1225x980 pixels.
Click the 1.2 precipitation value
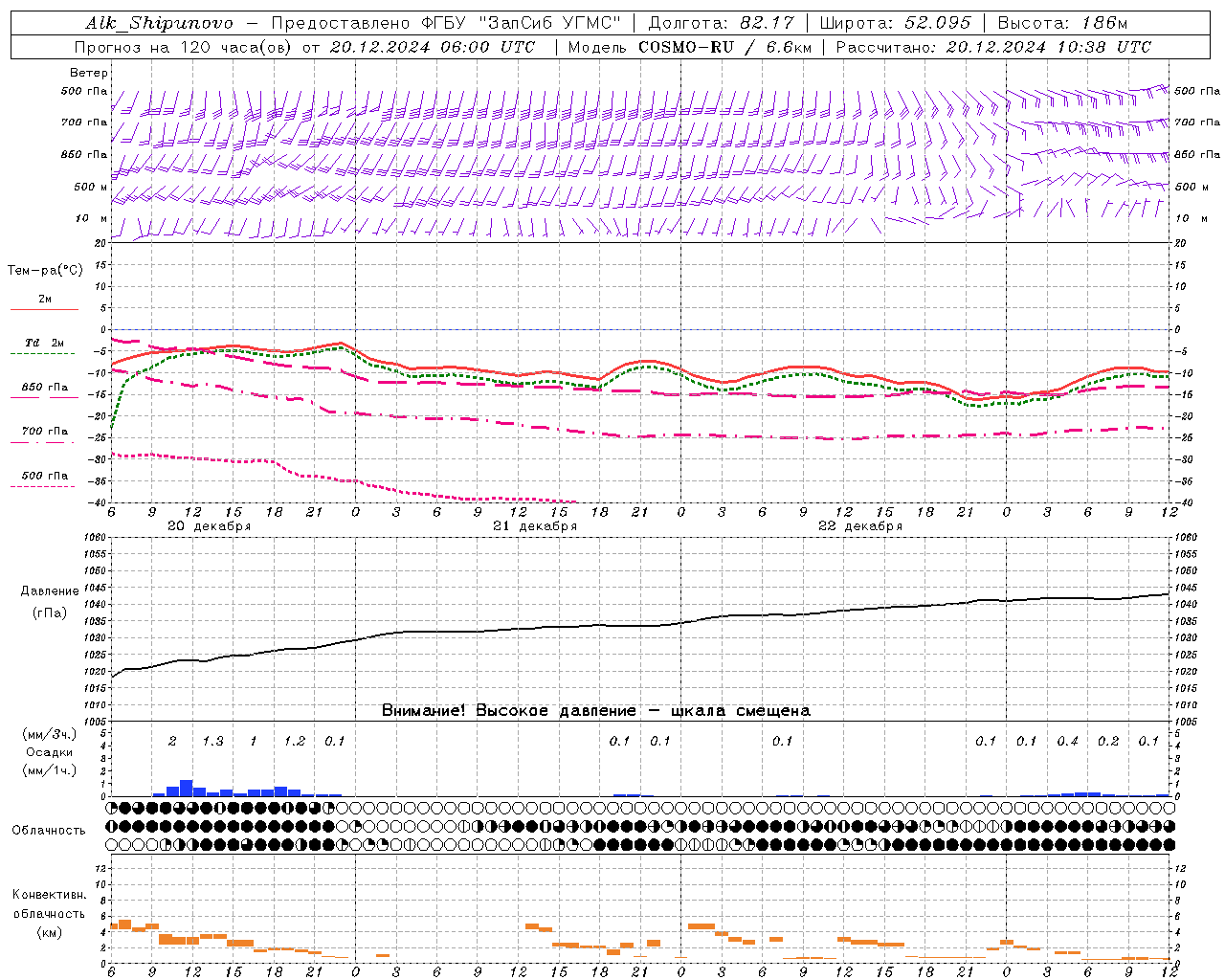pyautogui.click(x=295, y=741)
